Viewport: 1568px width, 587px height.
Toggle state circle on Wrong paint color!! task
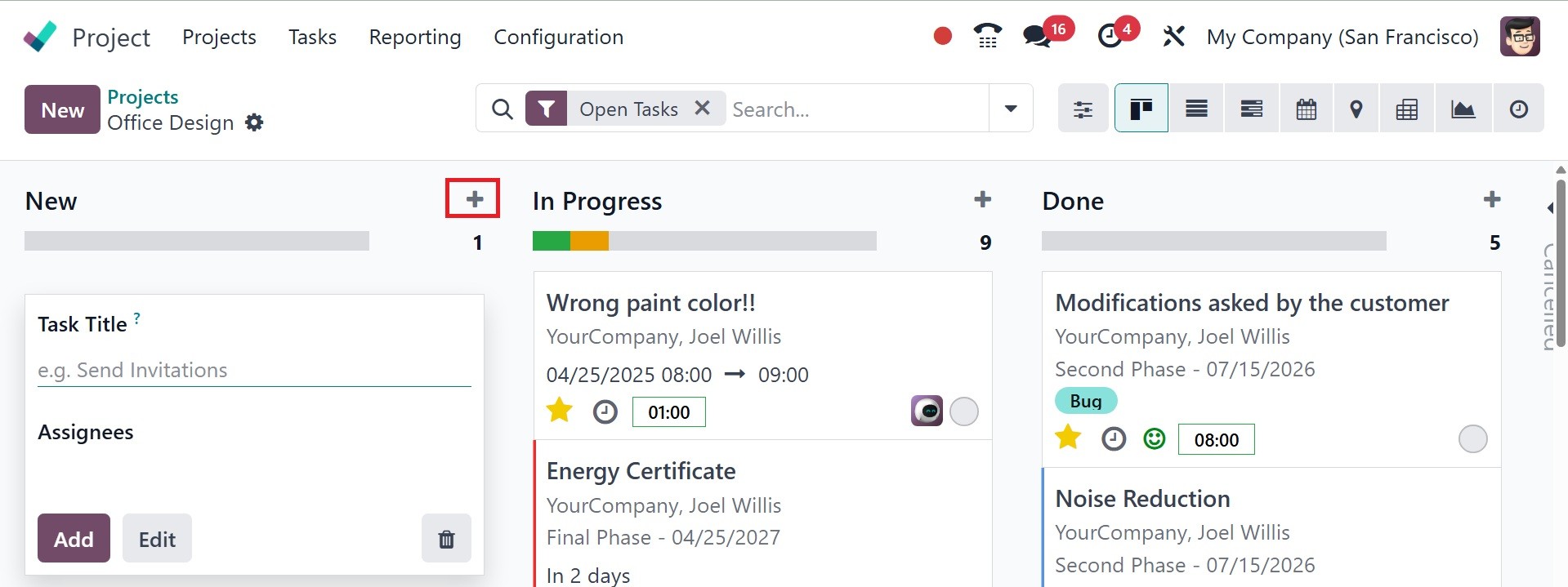tap(964, 411)
